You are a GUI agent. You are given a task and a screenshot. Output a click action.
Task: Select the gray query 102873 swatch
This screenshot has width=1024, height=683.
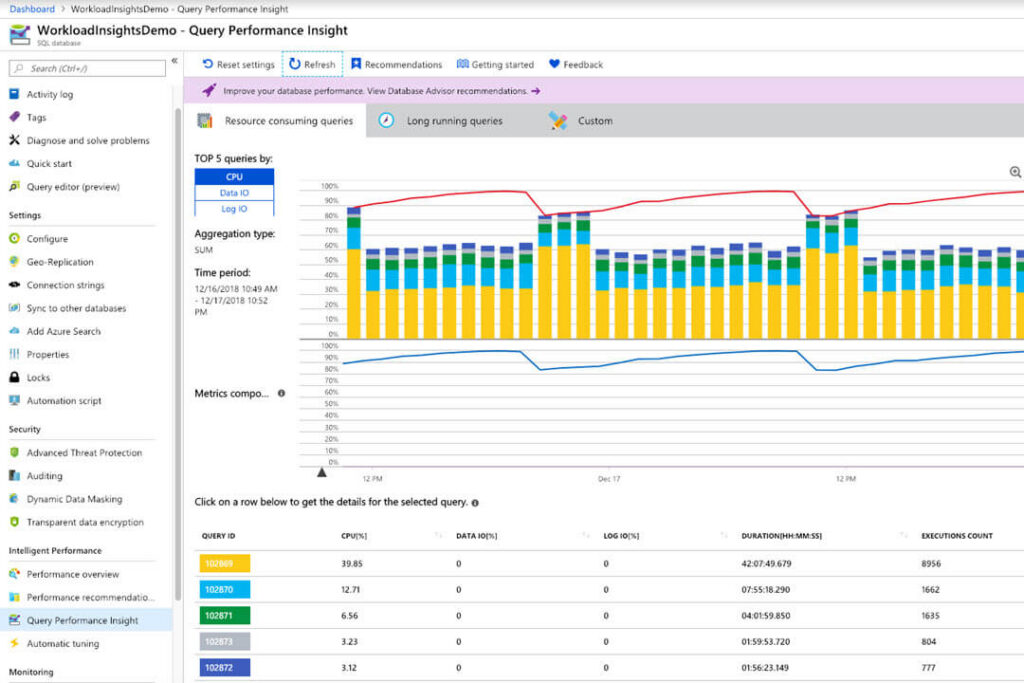225,641
